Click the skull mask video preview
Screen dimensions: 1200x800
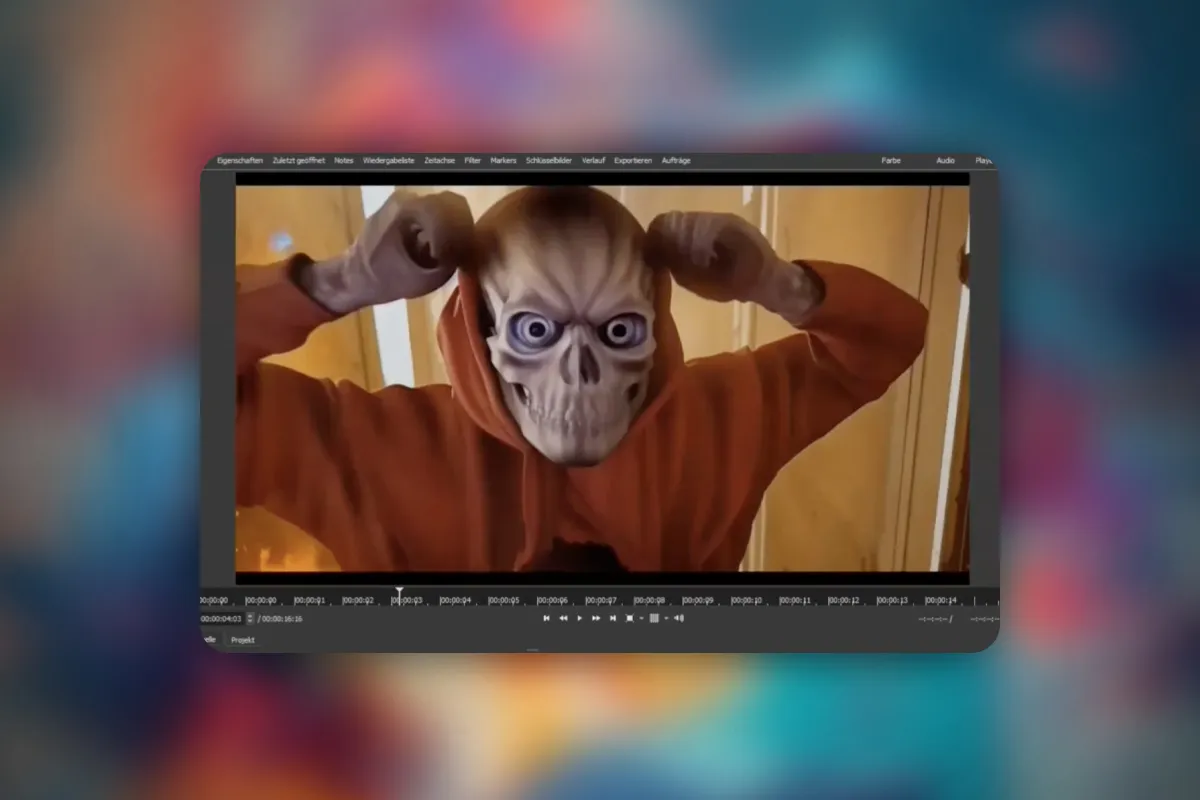pyautogui.click(x=602, y=379)
